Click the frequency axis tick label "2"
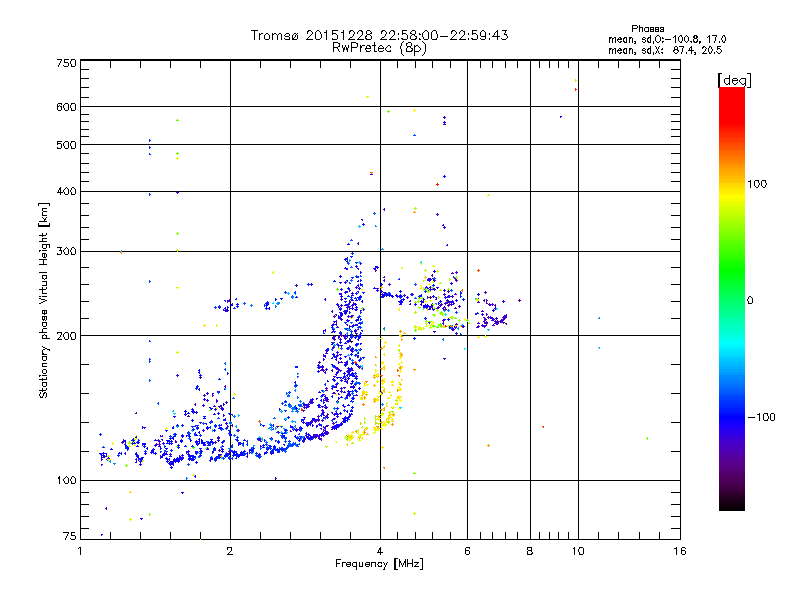Viewport: 800px width, 600px height. pyautogui.click(x=230, y=551)
